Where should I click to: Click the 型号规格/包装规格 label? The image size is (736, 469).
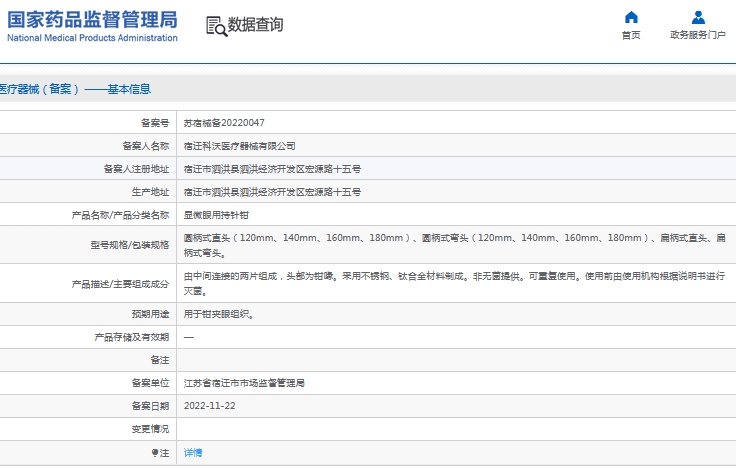(130, 245)
